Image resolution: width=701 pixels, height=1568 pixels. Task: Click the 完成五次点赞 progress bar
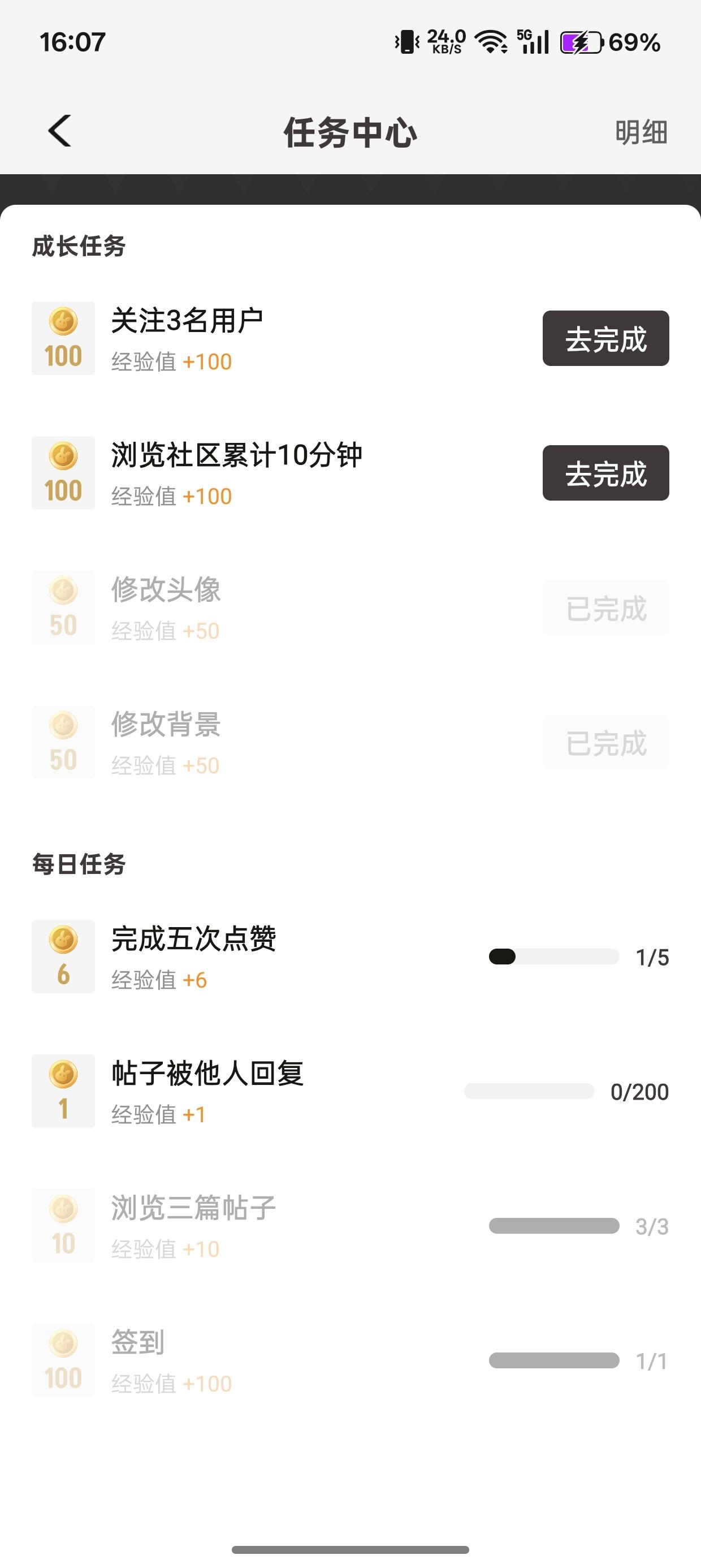click(x=554, y=957)
